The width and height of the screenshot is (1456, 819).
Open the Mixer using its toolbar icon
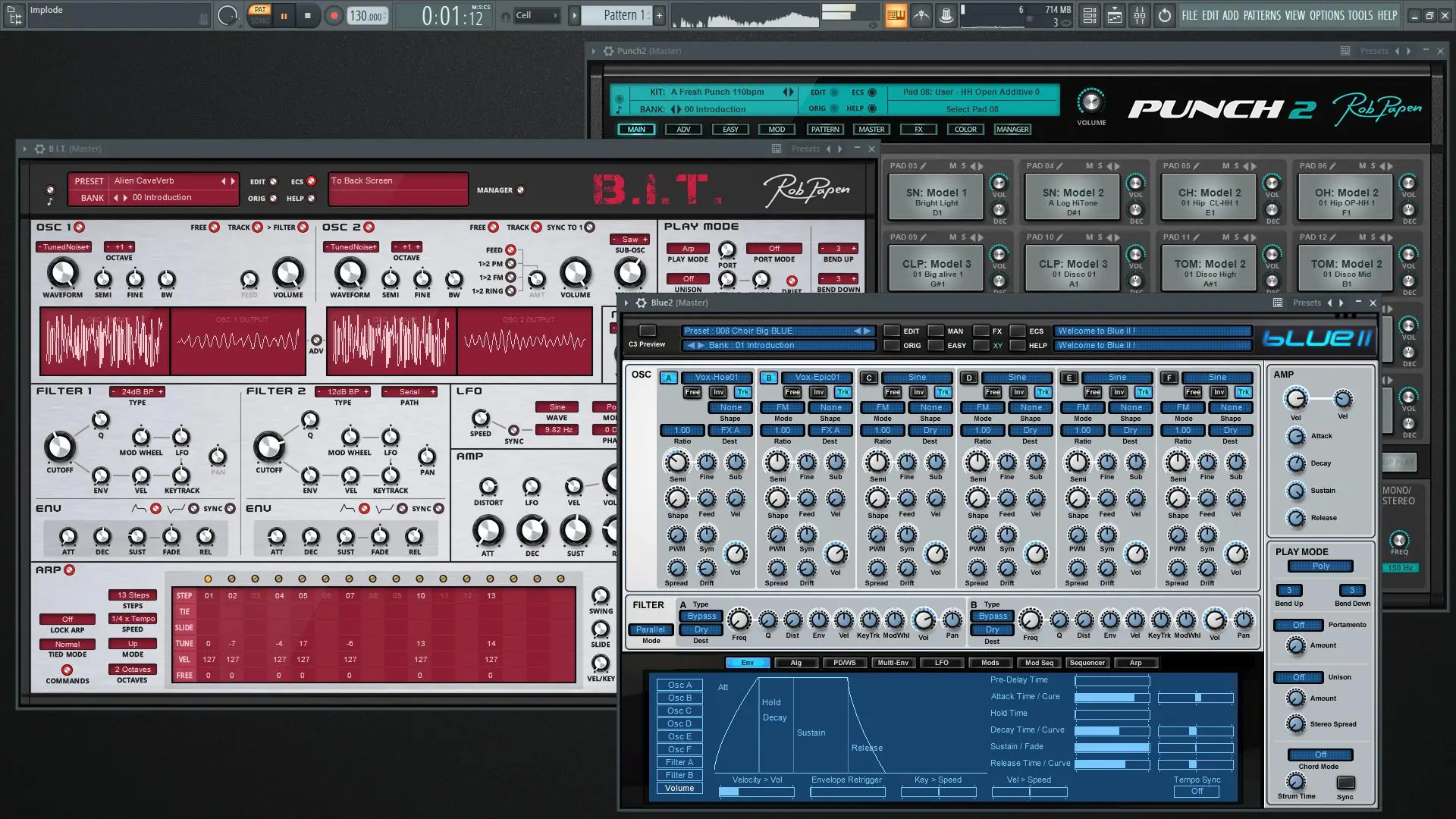(x=1140, y=14)
